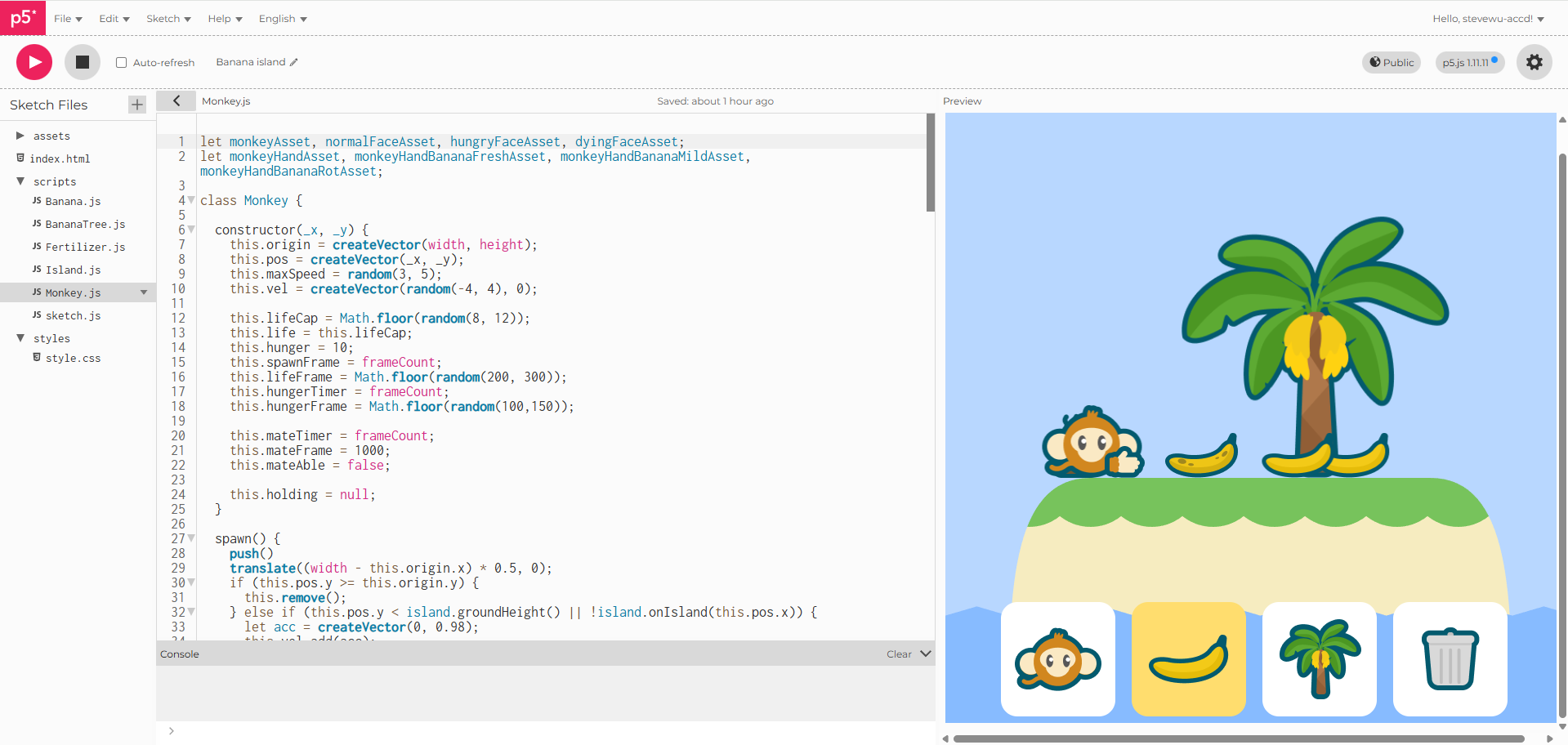Enable the Auto-refresh checkbox
The width and height of the screenshot is (1568, 745).
[x=122, y=63]
